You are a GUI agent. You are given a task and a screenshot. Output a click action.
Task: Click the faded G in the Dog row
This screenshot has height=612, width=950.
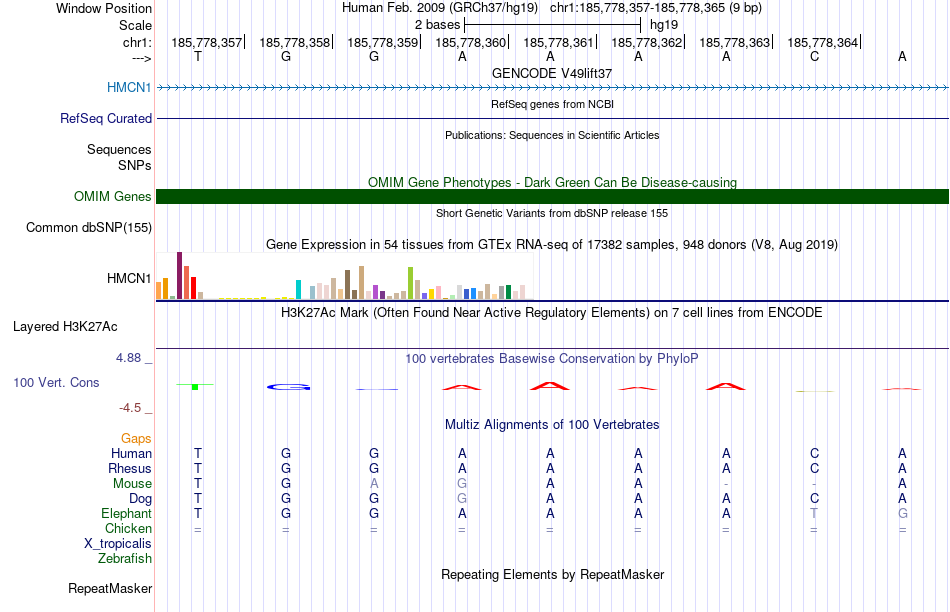(462, 498)
